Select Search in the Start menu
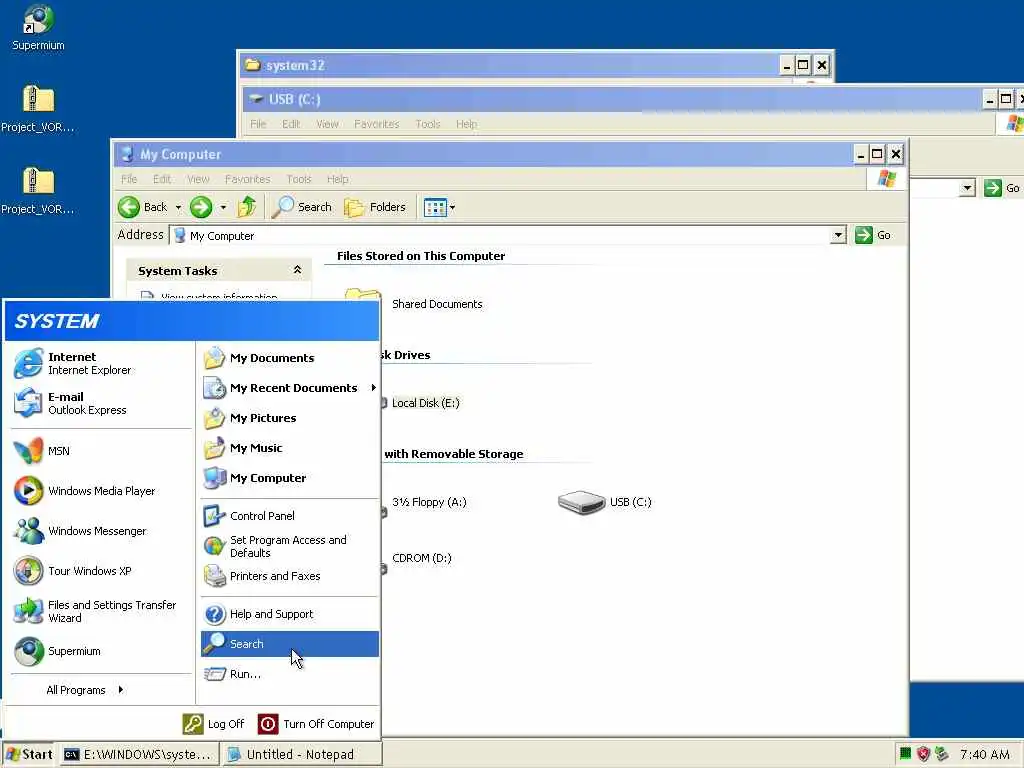This screenshot has height=768, width=1024. pyautogui.click(x=289, y=644)
